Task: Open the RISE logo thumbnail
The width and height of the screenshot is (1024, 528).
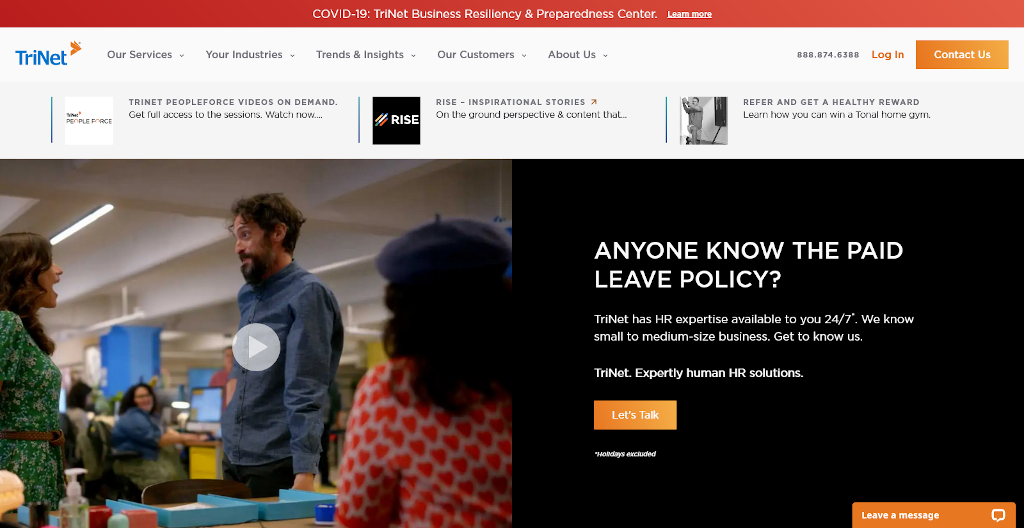Action: click(x=396, y=120)
